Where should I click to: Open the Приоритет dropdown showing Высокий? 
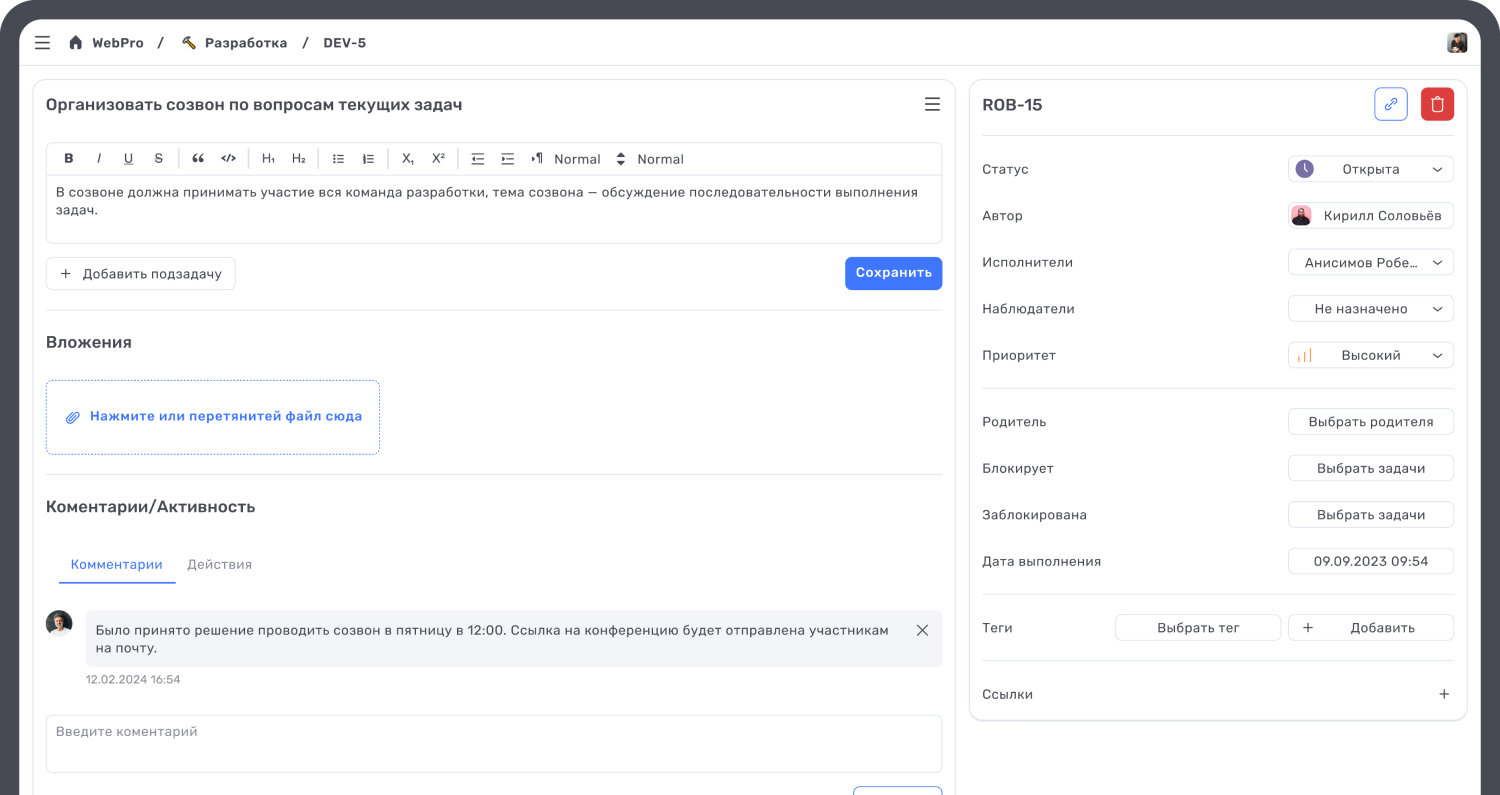[1371, 355]
